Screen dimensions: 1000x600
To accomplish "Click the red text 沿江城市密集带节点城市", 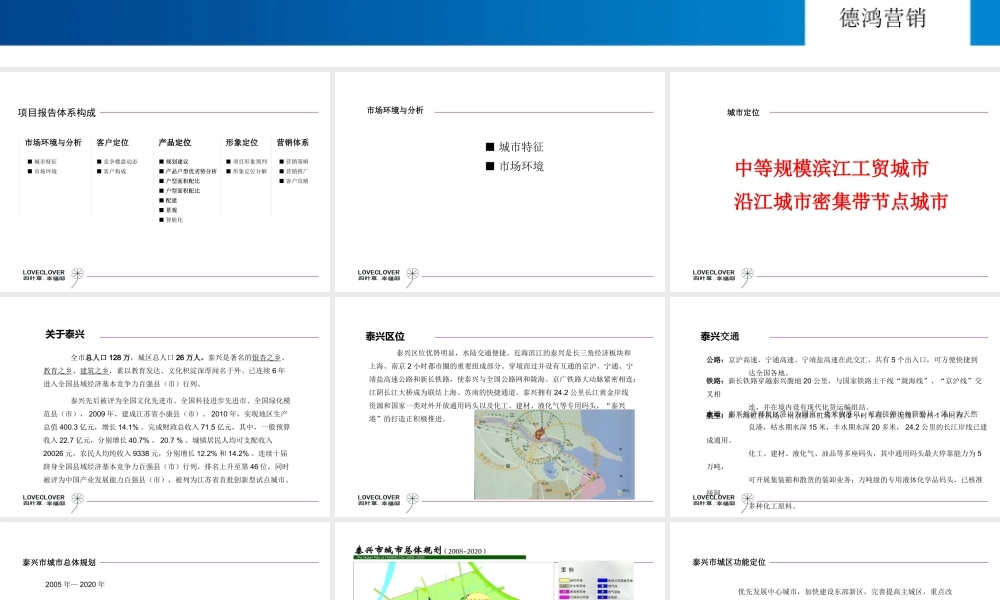I will tap(841, 202).
